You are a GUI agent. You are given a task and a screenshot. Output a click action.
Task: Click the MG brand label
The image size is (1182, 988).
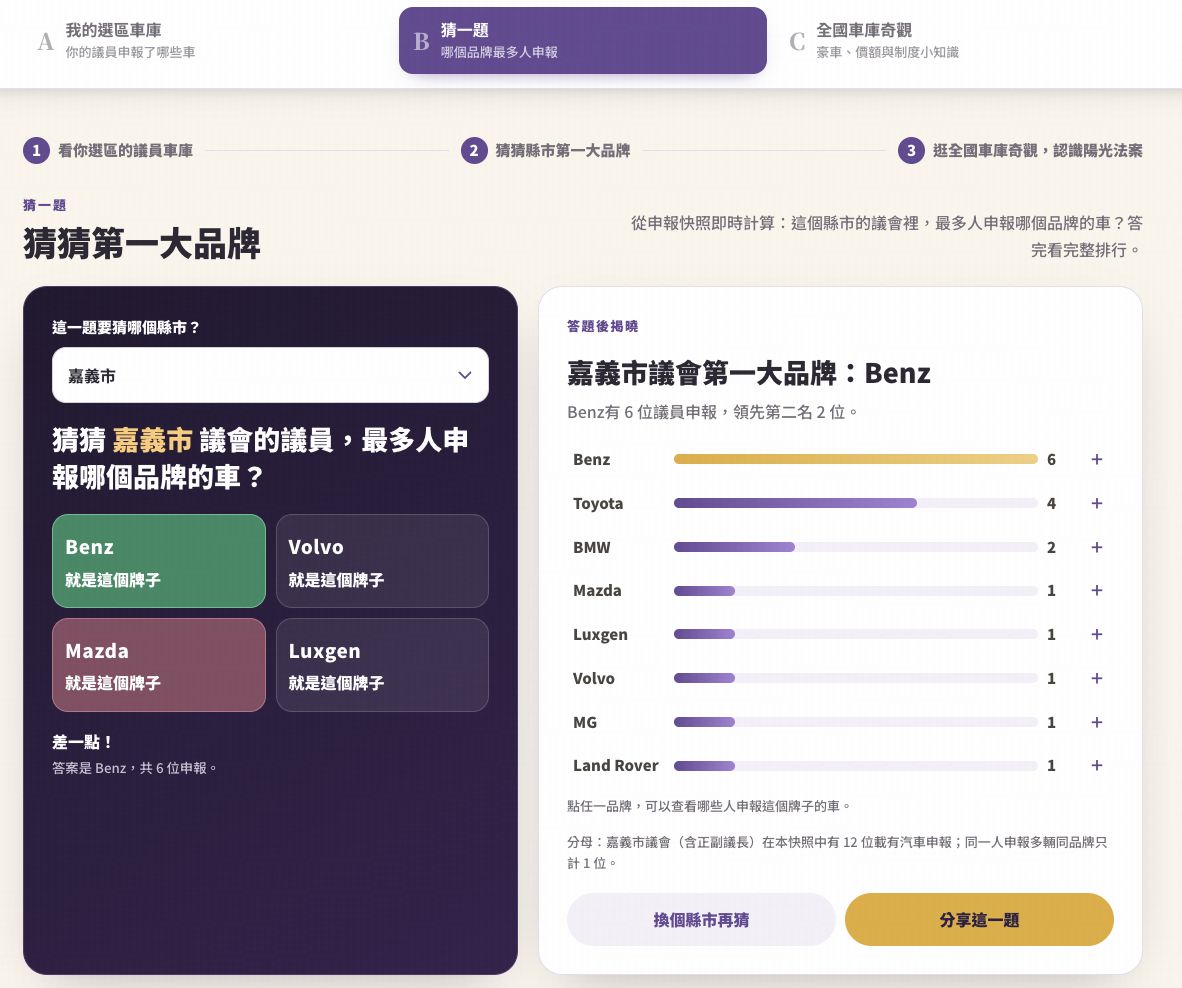point(585,722)
